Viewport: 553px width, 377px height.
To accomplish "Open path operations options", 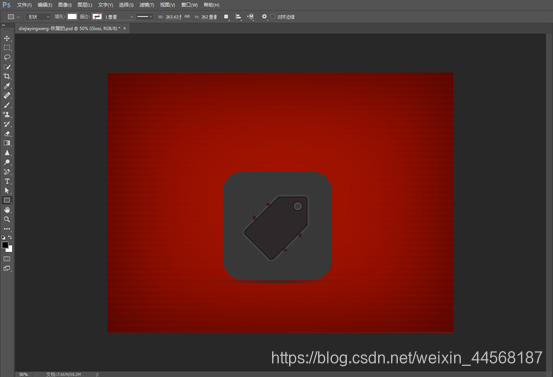I will [x=226, y=17].
